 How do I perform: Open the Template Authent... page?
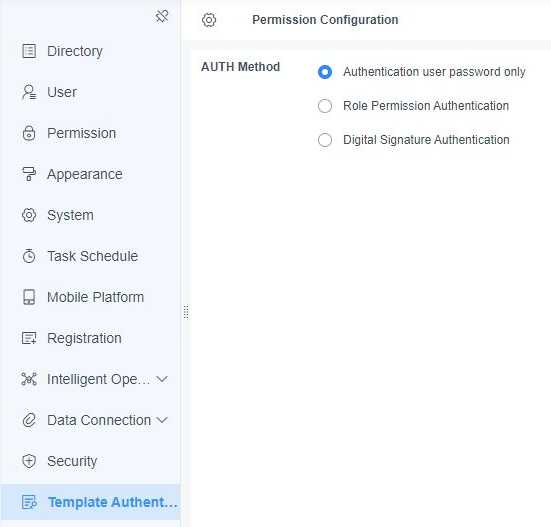pos(91,502)
